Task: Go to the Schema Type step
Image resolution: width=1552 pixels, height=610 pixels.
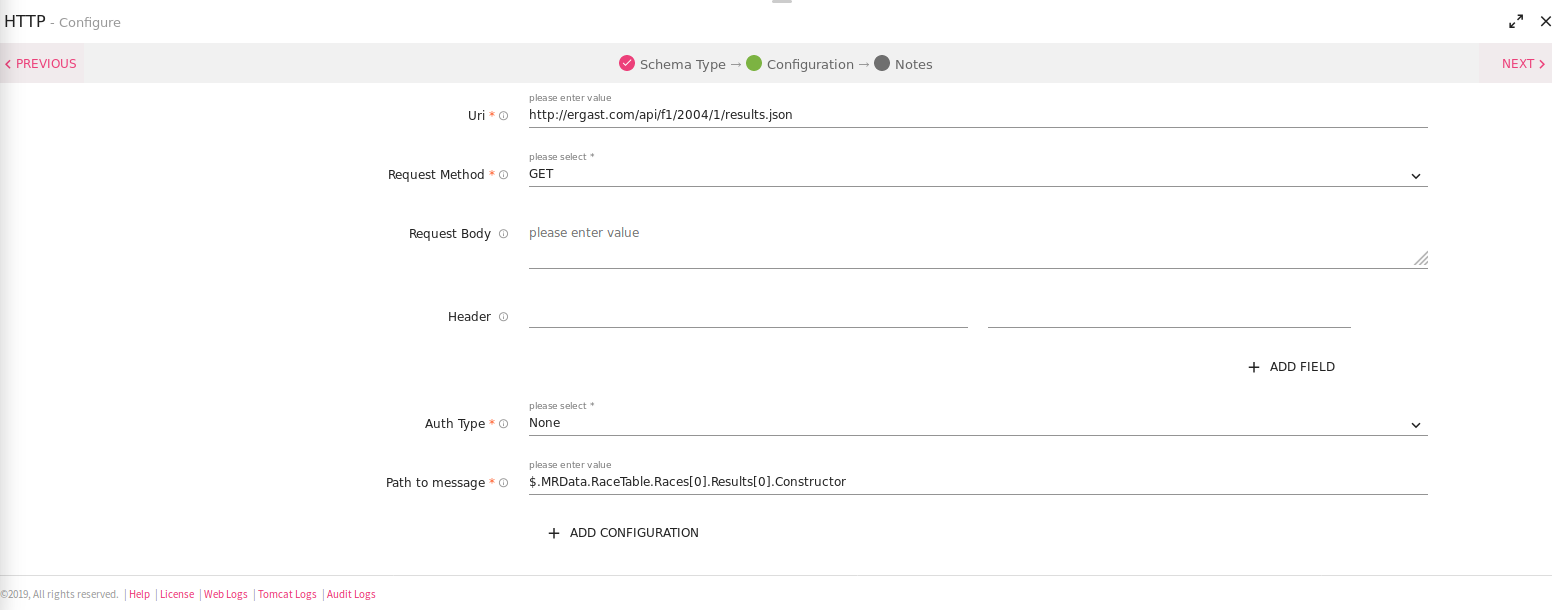Action: click(x=672, y=64)
